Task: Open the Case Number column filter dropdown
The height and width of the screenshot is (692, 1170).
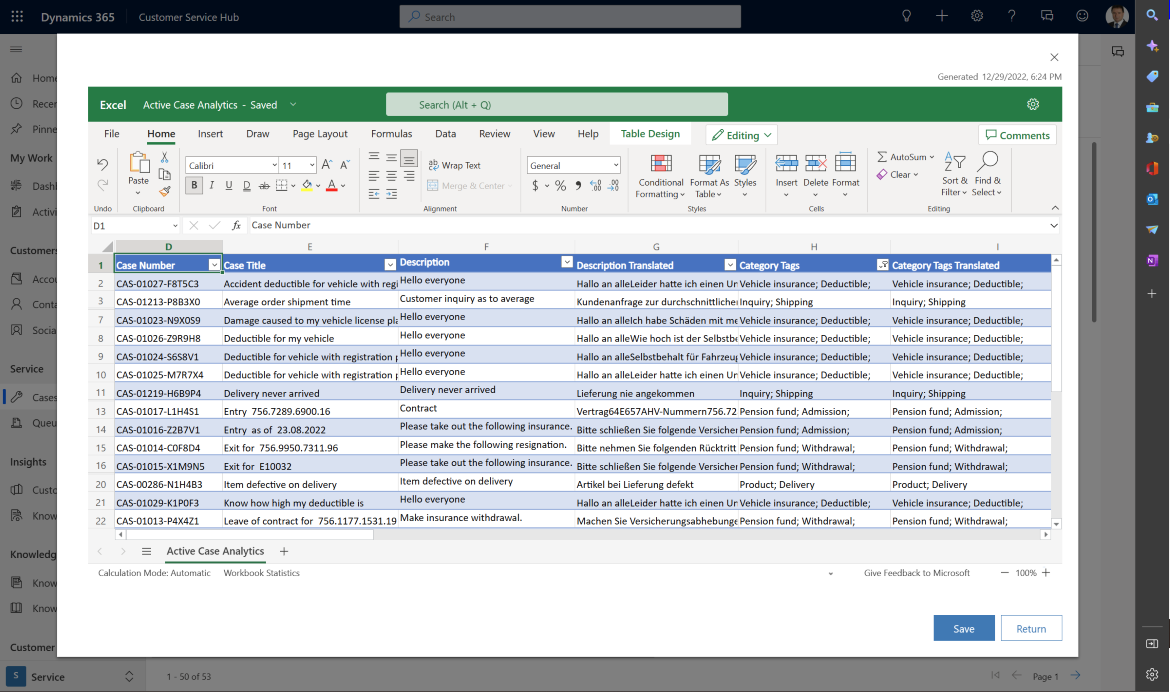Action: point(214,265)
